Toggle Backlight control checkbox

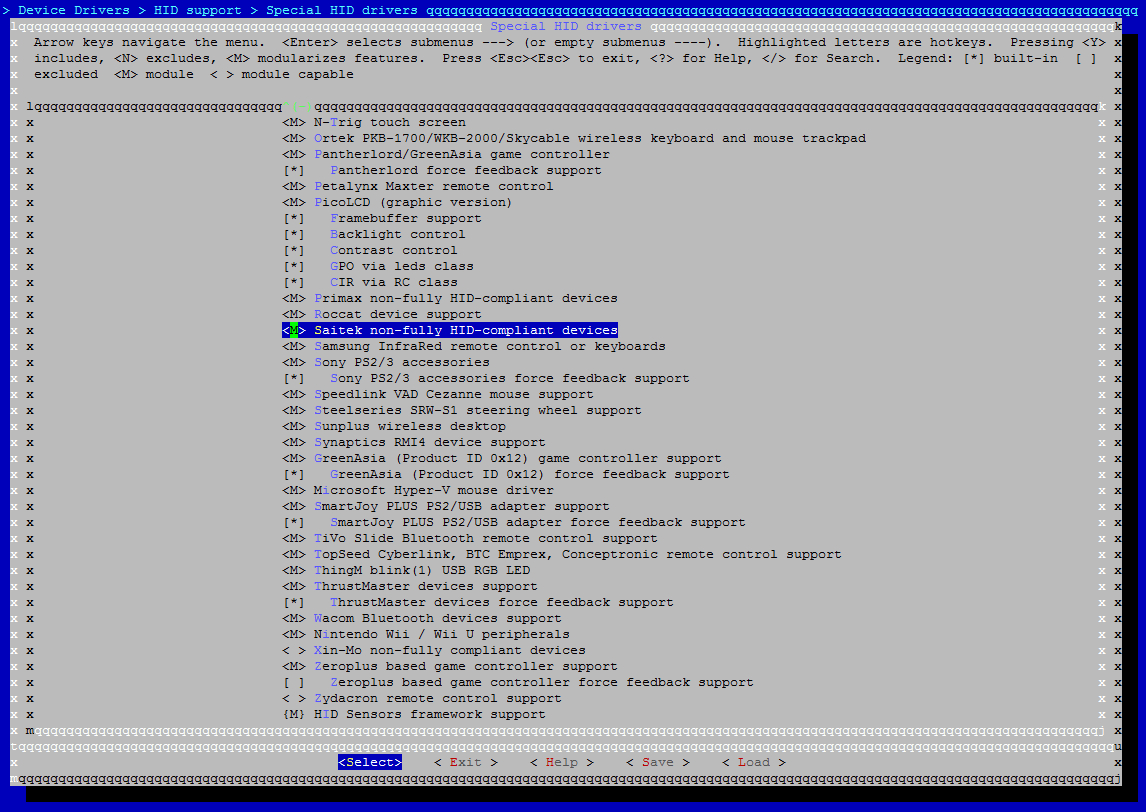pos(294,235)
